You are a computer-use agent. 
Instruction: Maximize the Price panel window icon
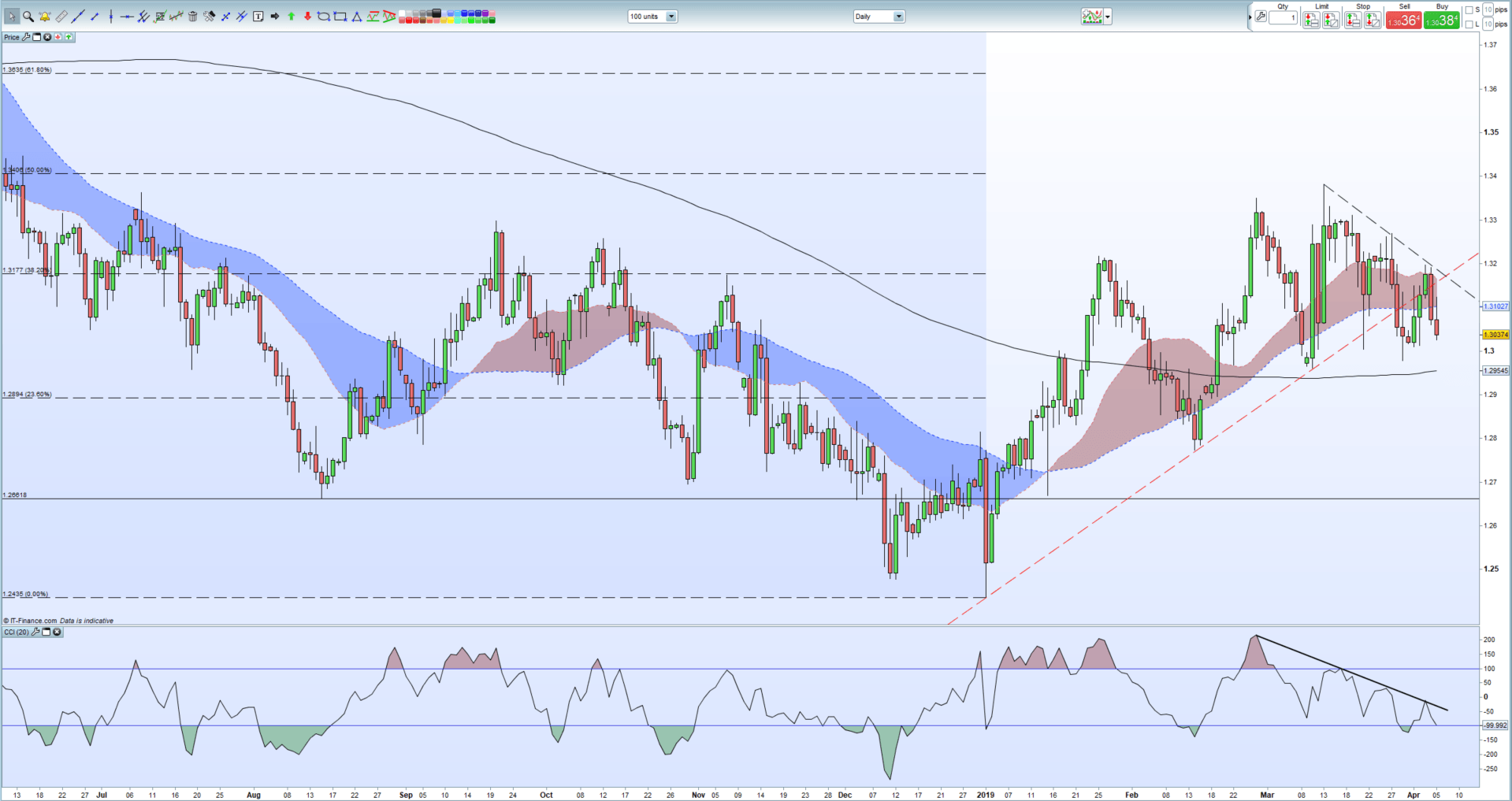[36, 37]
